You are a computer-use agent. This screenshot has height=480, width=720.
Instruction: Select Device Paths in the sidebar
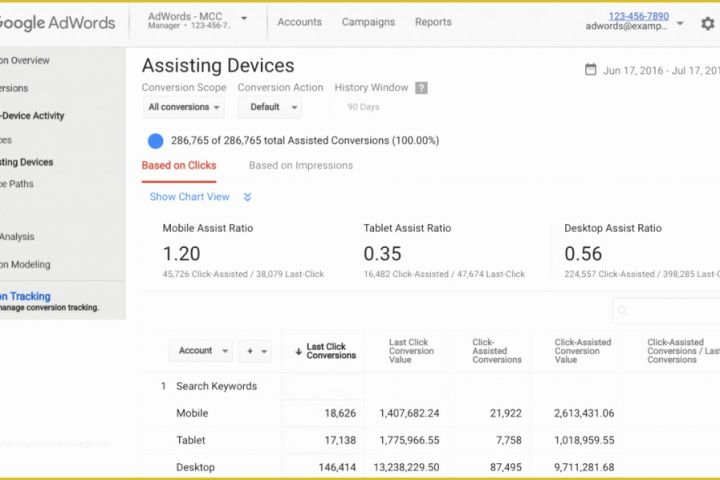click(x=17, y=184)
